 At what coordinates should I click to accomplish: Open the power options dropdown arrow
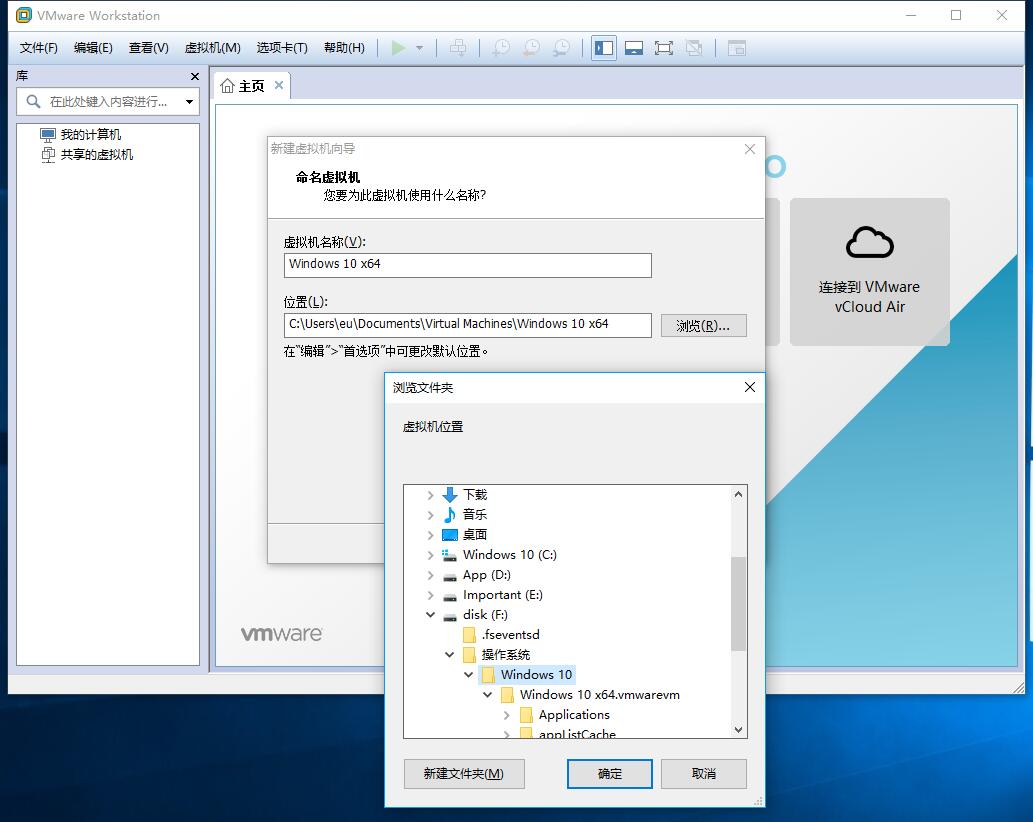[420, 48]
